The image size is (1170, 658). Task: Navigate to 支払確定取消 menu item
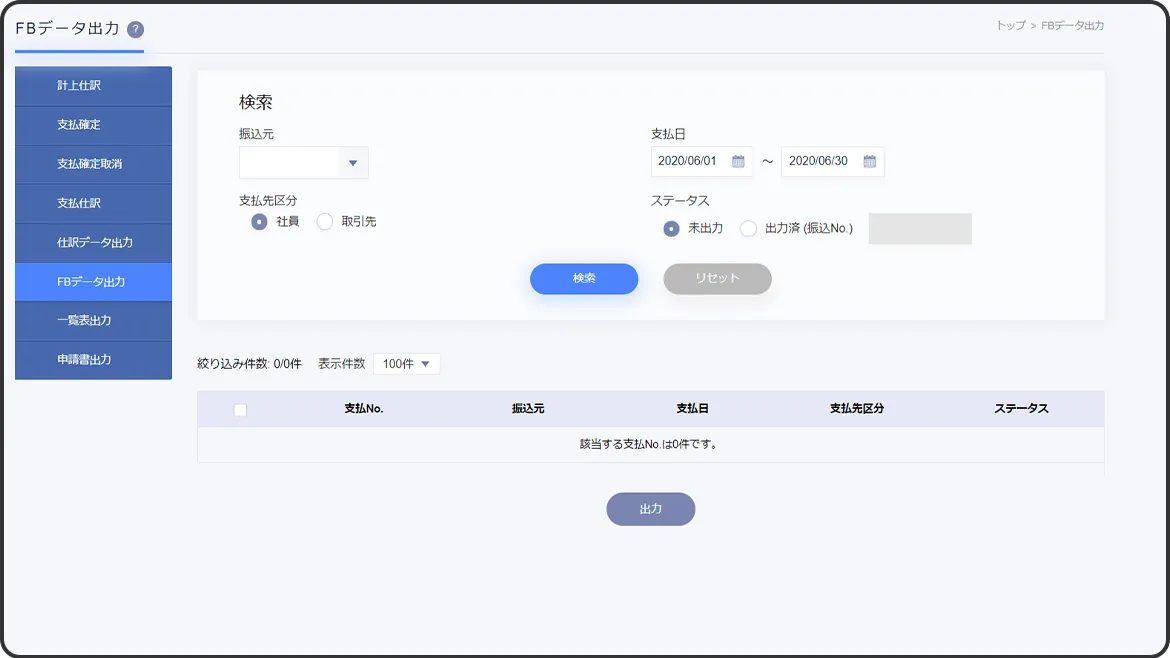[93, 164]
